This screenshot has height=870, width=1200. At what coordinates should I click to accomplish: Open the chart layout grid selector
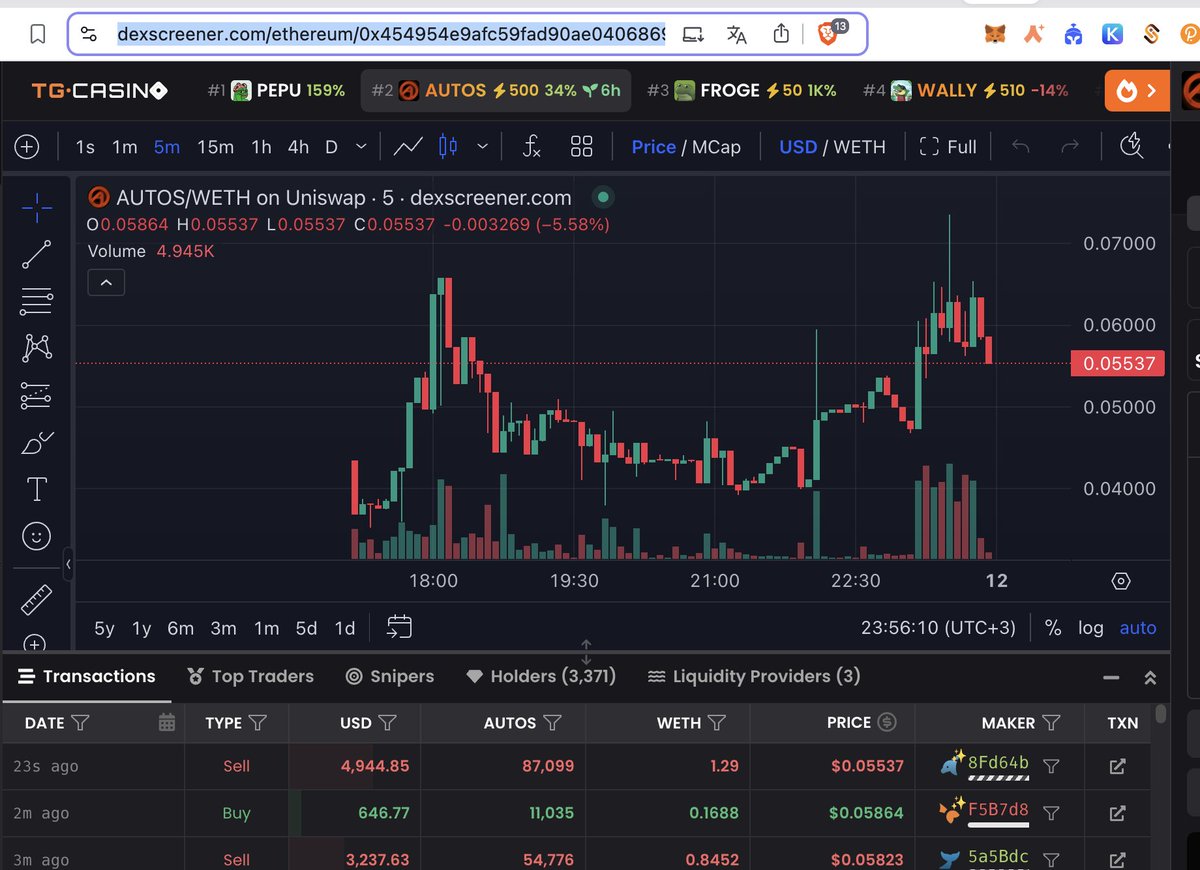(x=582, y=147)
